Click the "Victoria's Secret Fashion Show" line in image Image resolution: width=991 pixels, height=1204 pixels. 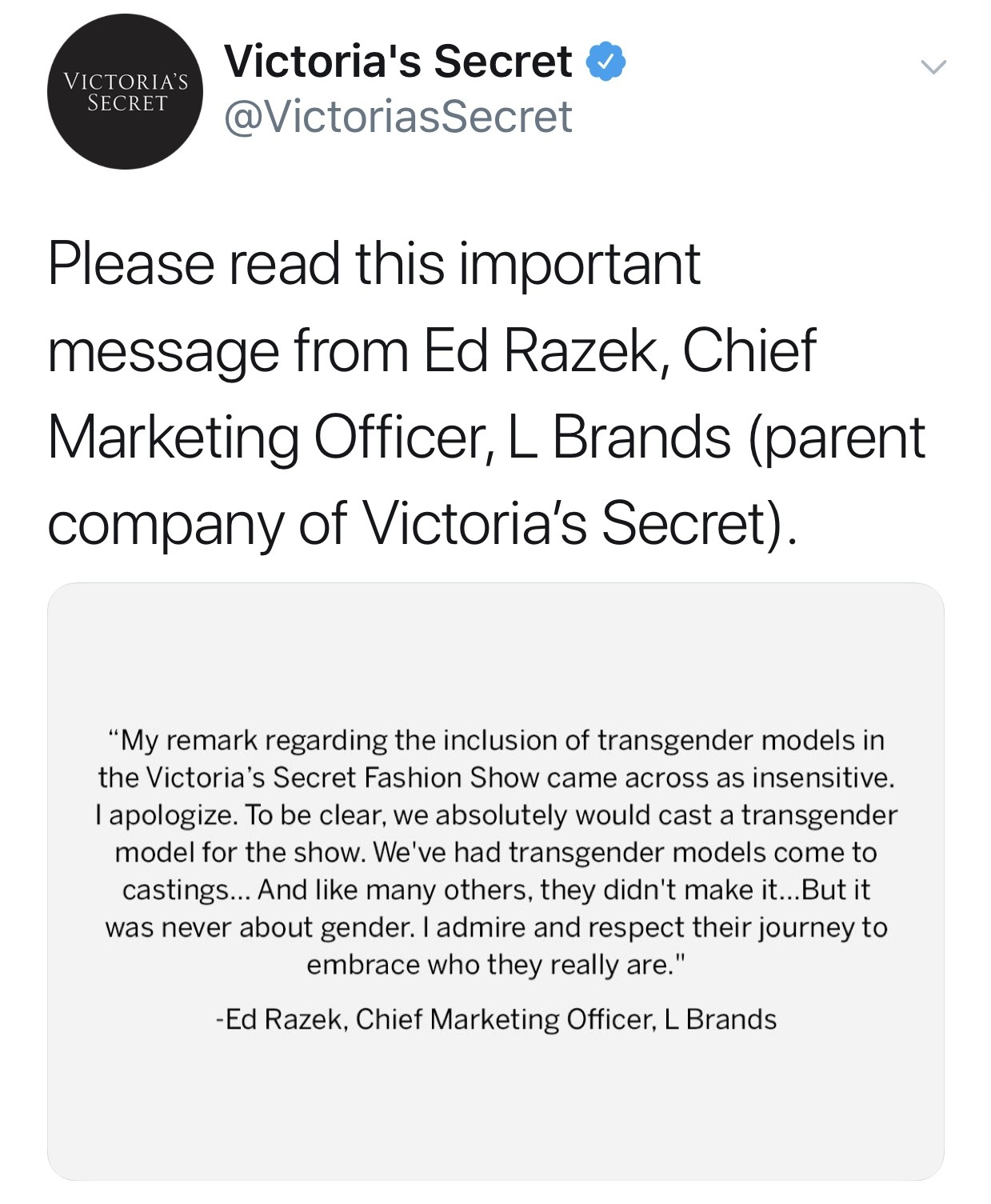click(x=495, y=778)
